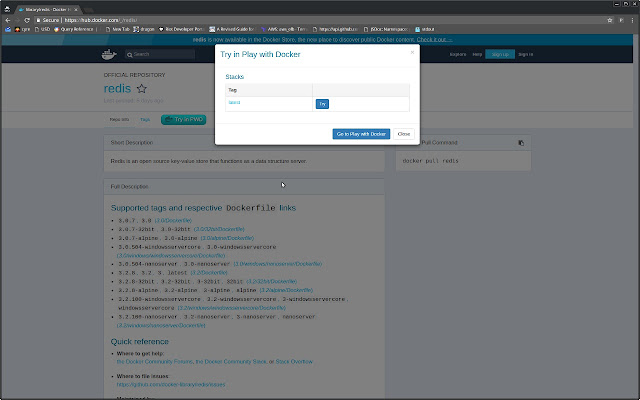
Task: Open the 3.2/windows/windowsservercore/Dockerfile link
Action: point(231,308)
